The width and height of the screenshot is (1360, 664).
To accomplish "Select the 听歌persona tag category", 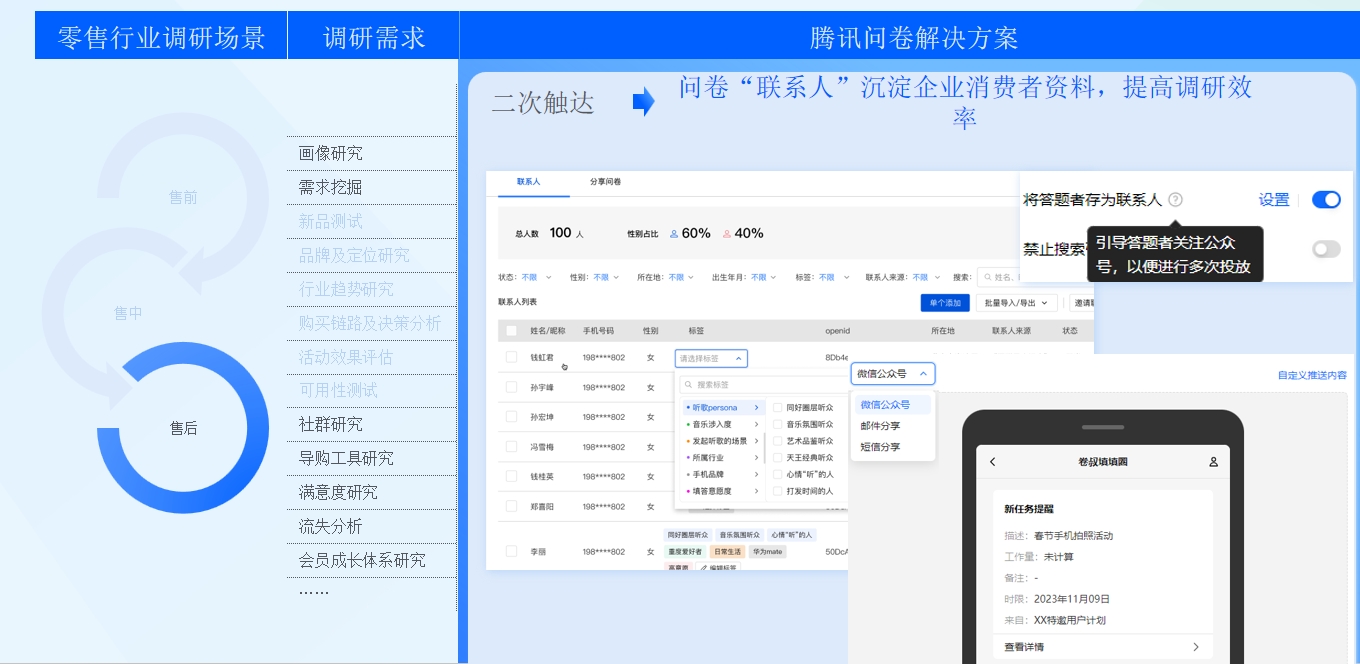I will 722,408.
